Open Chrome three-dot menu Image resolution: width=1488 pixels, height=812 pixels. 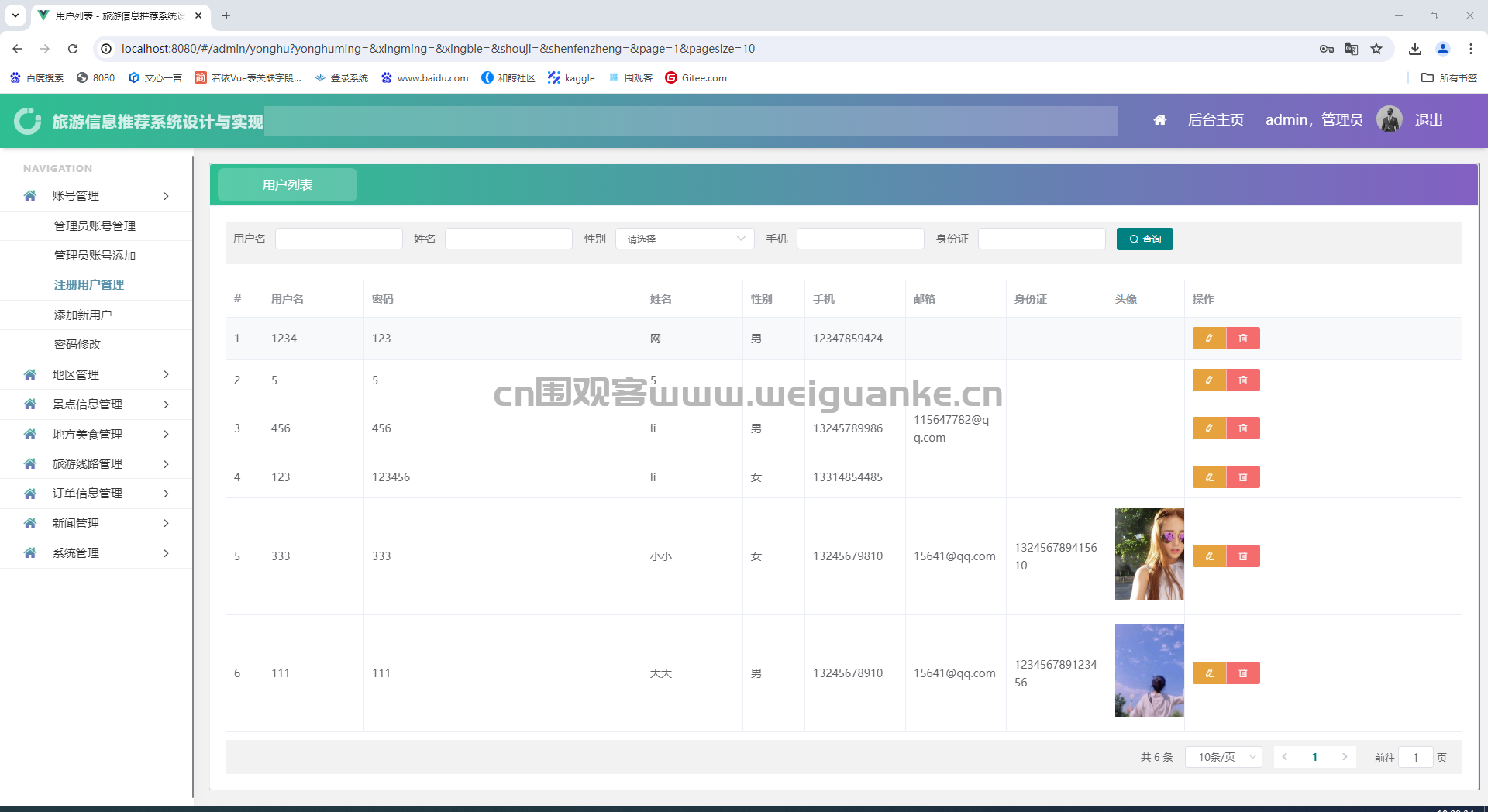tap(1471, 49)
